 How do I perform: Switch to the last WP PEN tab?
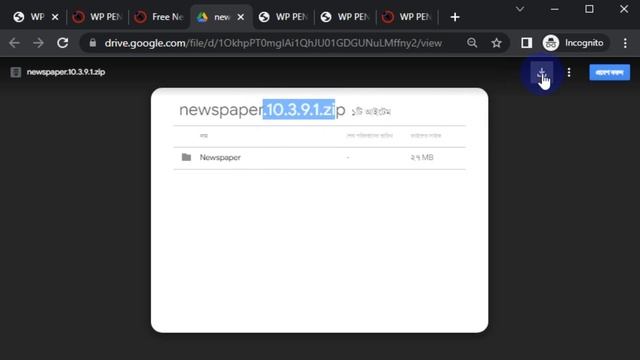(x=407, y=17)
